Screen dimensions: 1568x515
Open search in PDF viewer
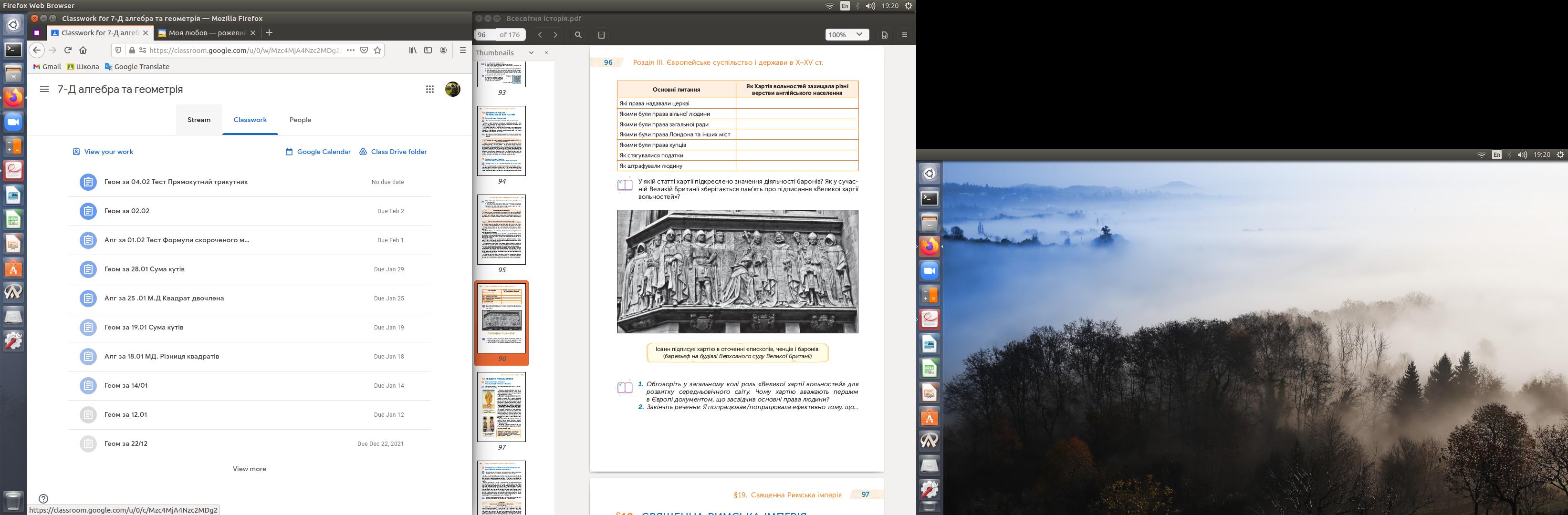[x=578, y=35]
